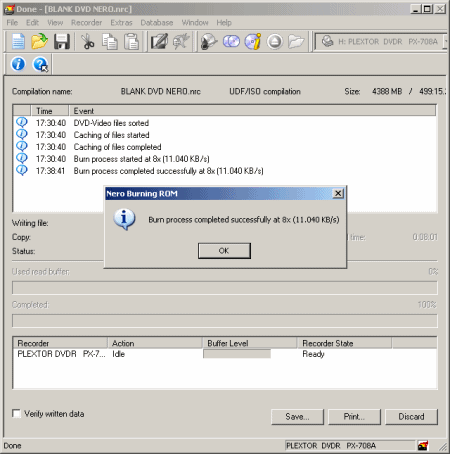
Task: Open compilation properties pencil icon
Action: point(159,42)
